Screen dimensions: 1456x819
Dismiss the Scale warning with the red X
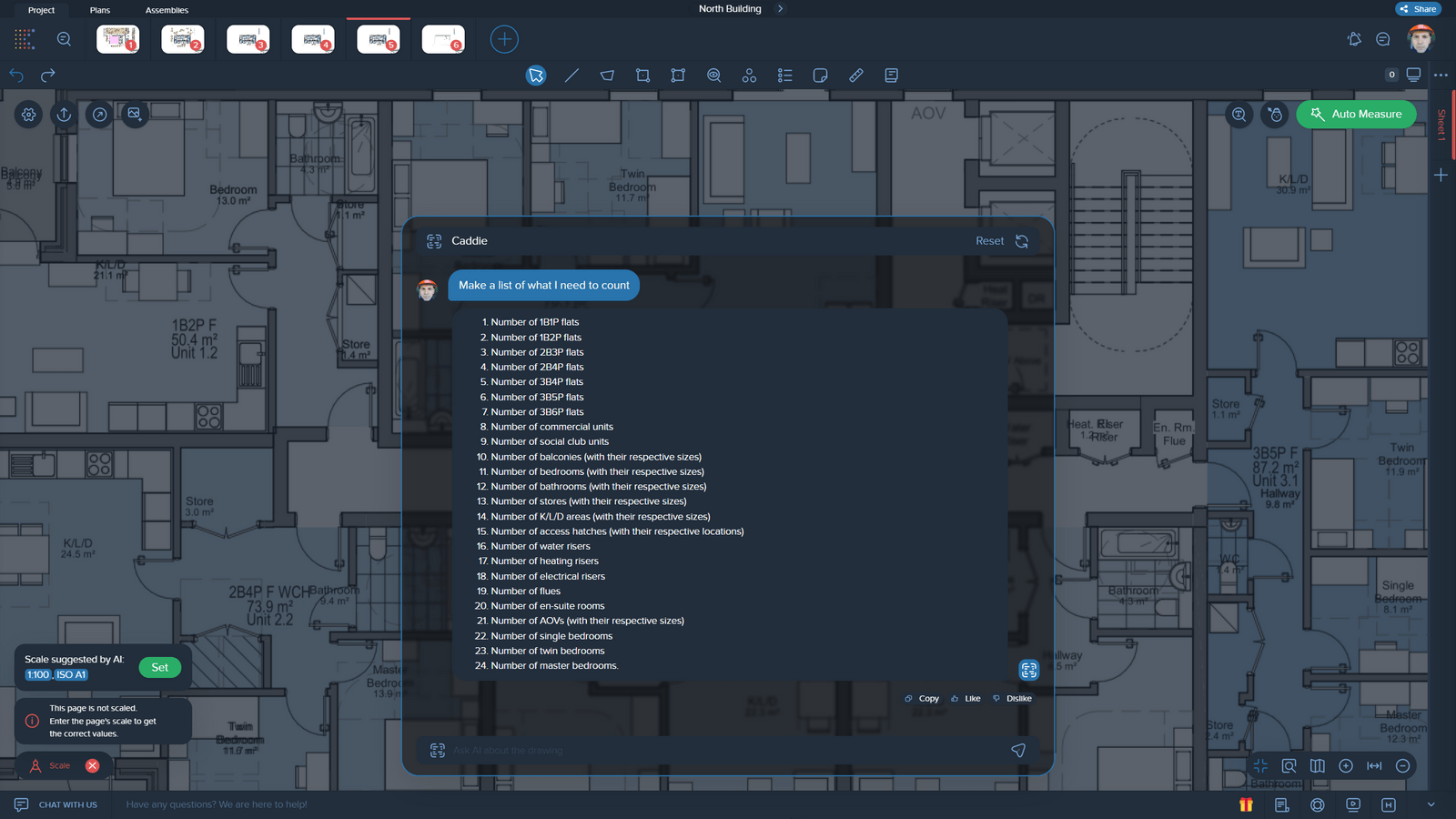[x=91, y=765]
